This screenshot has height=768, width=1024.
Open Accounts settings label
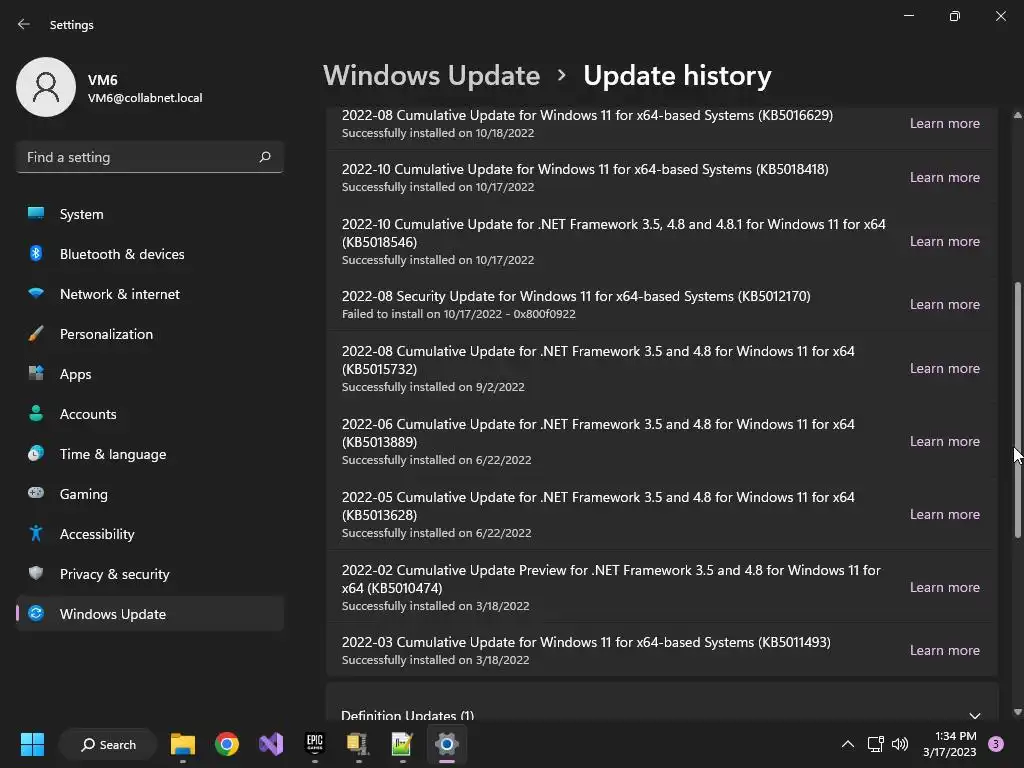pyautogui.click(x=88, y=413)
